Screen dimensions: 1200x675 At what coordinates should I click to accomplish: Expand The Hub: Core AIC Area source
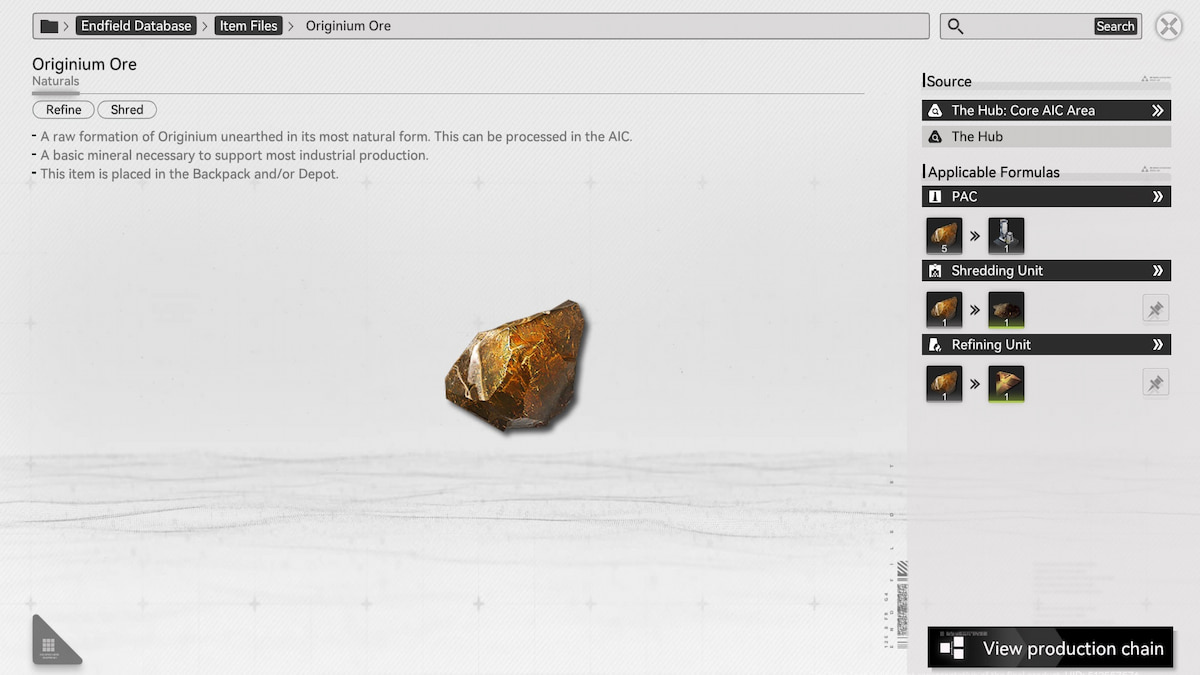[1157, 111]
